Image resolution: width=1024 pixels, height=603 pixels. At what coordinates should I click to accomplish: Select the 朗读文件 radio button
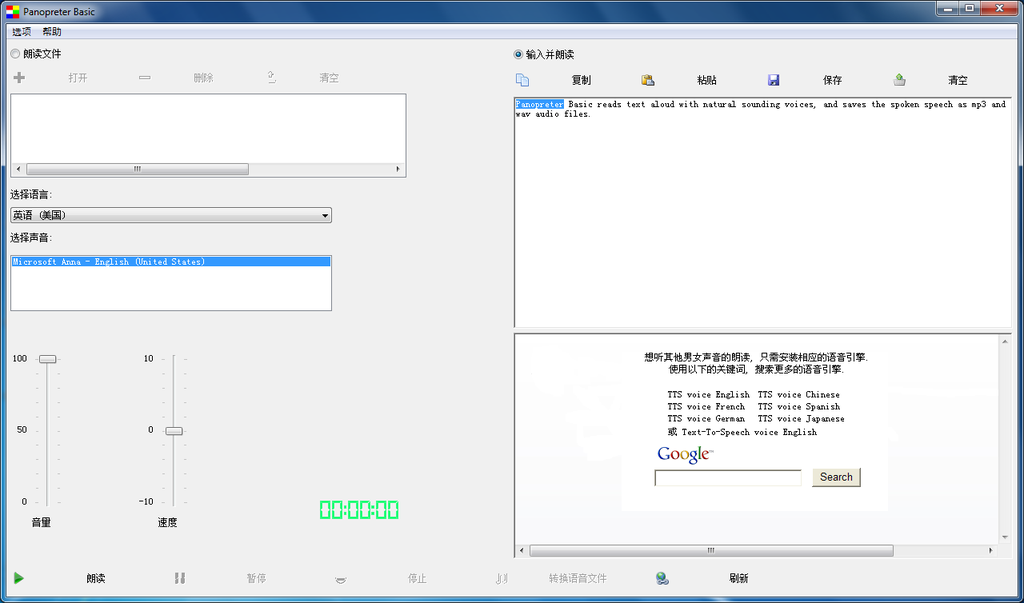click(x=16, y=54)
